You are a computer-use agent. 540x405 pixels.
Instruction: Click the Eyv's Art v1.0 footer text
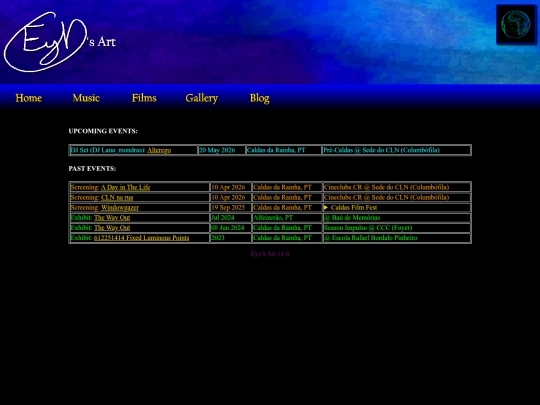[270, 254]
